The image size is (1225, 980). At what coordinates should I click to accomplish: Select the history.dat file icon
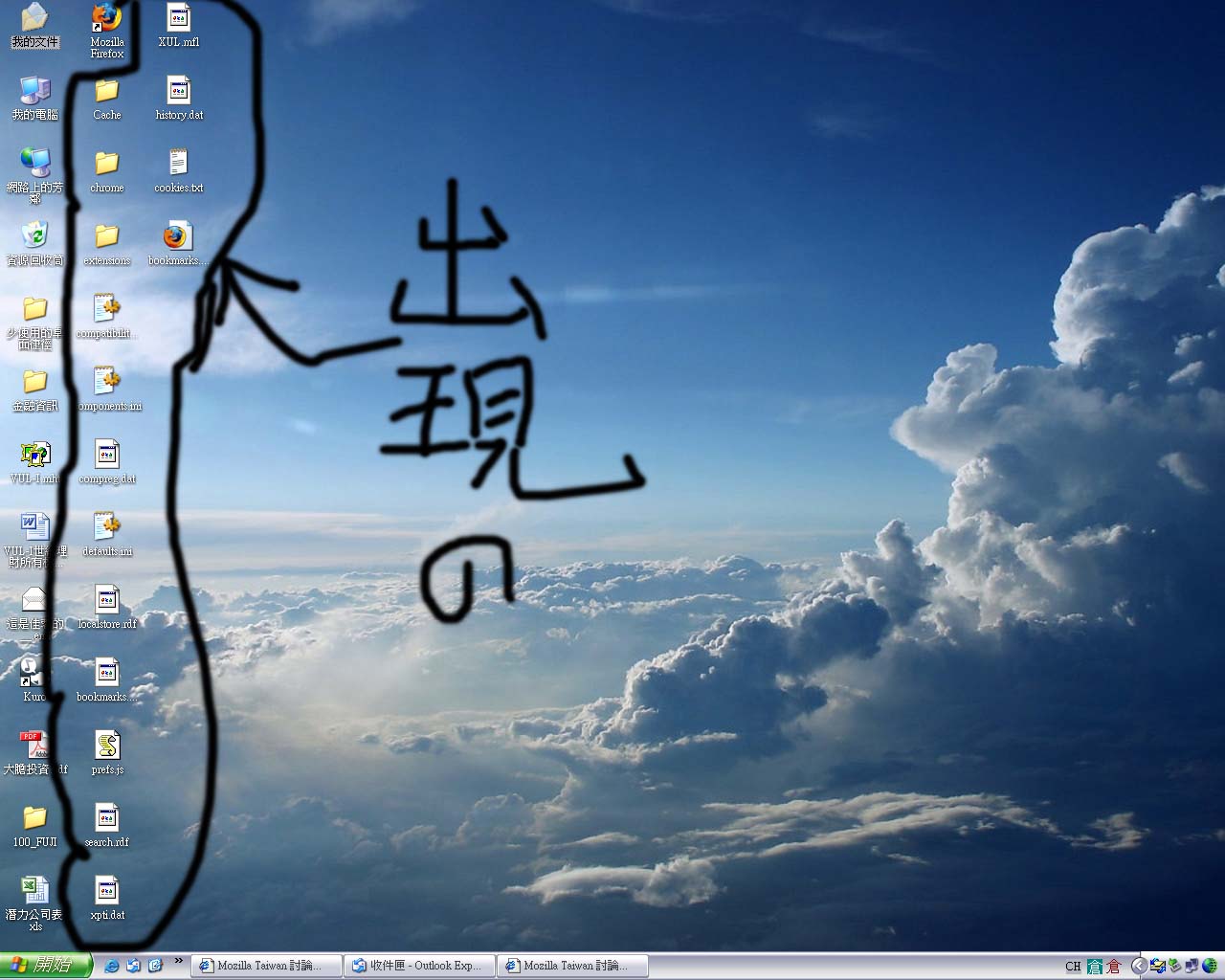tap(179, 99)
